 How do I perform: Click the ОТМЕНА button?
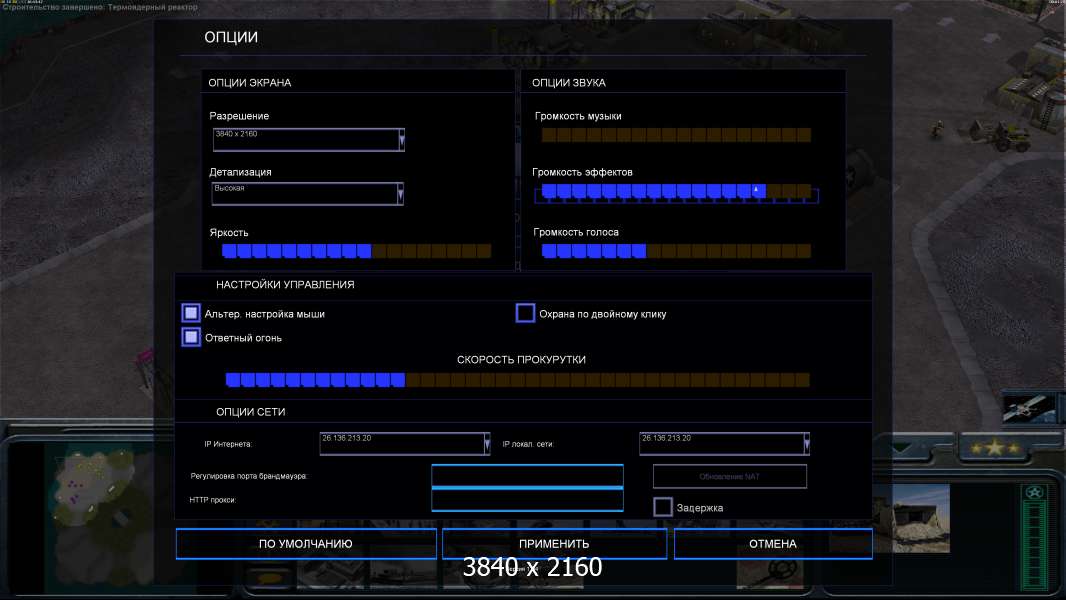click(x=773, y=544)
